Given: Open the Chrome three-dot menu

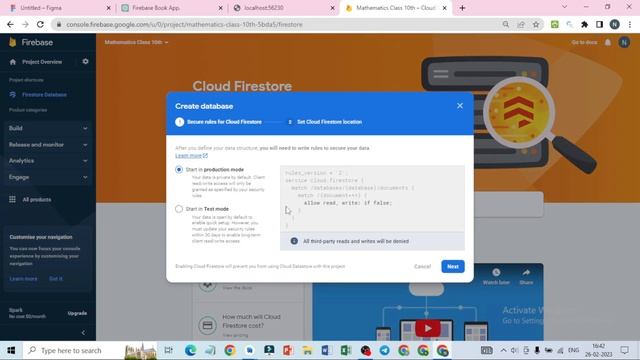Looking at the screenshot, I should coord(630,24).
